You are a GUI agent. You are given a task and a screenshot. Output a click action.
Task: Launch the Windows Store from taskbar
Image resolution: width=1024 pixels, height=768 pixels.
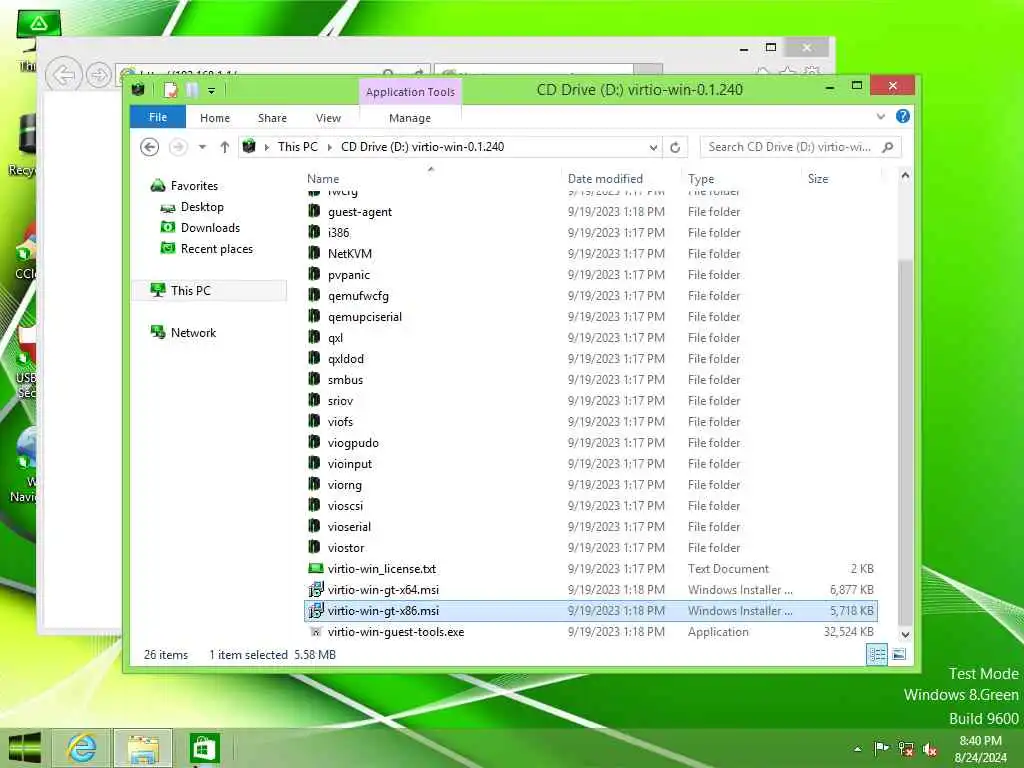click(x=204, y=748)
